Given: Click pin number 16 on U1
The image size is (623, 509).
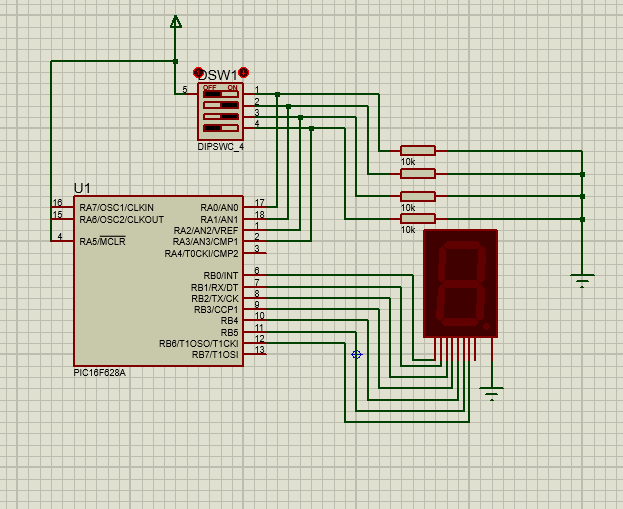Looking at the screenshot, I should tap(58, 203).
